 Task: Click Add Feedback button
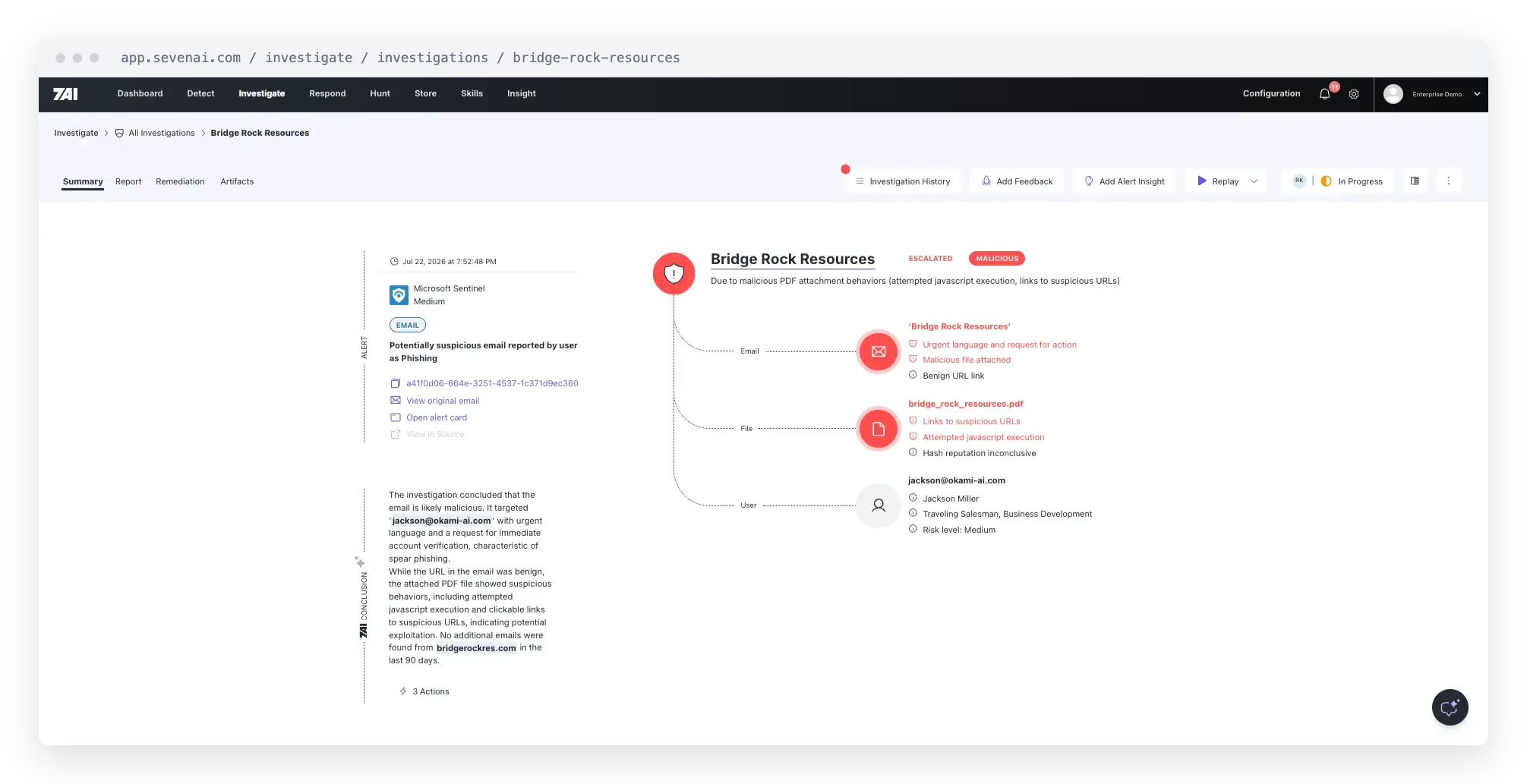point(1017,181)
